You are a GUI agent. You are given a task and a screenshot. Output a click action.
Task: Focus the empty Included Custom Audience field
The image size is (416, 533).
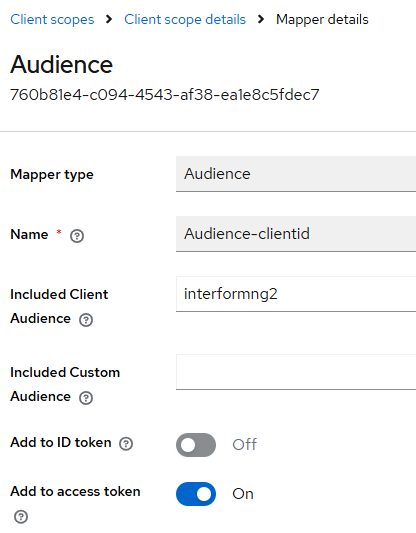(296, 372)
